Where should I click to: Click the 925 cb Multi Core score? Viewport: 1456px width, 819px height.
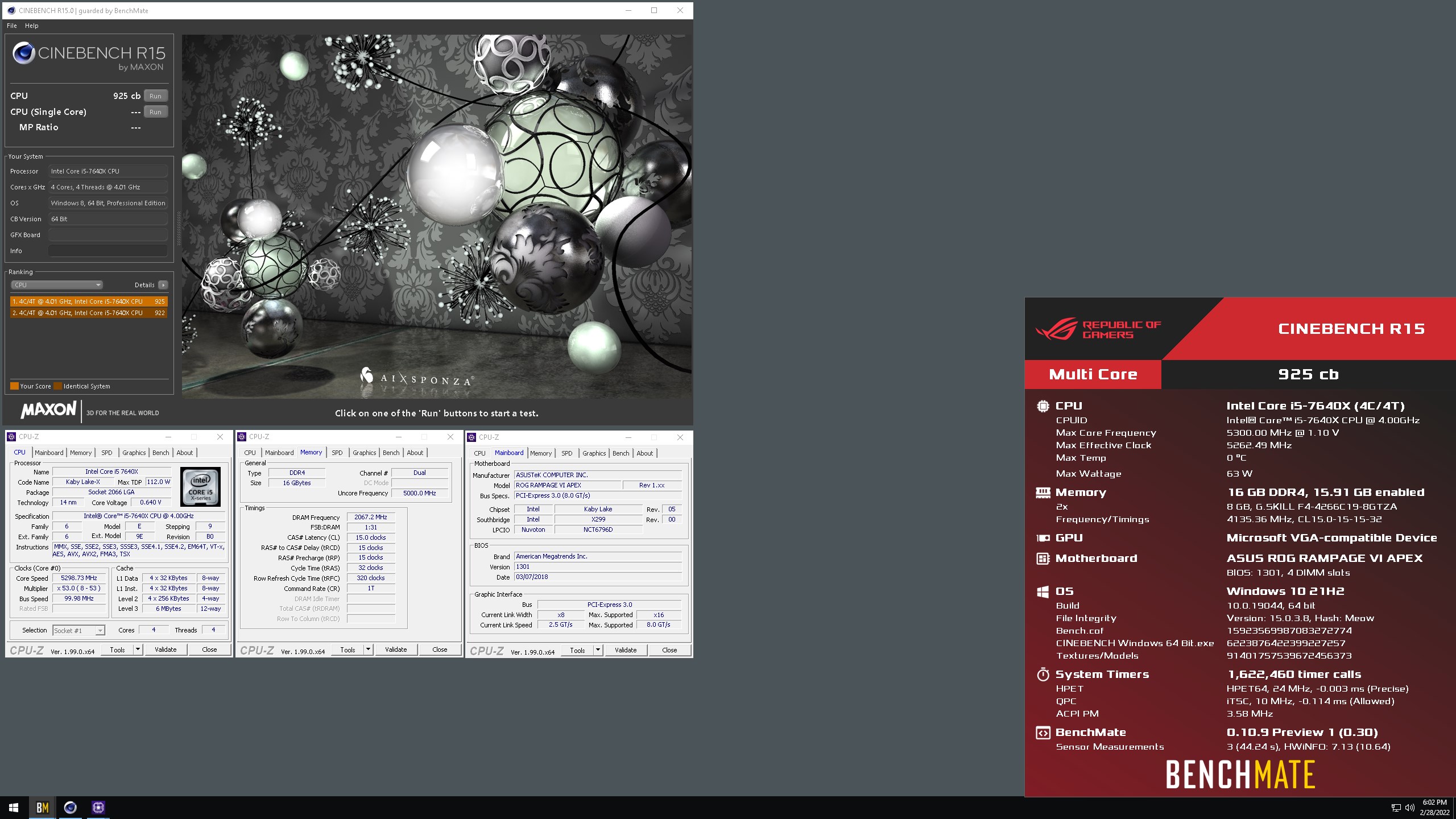coord(1308,374)
